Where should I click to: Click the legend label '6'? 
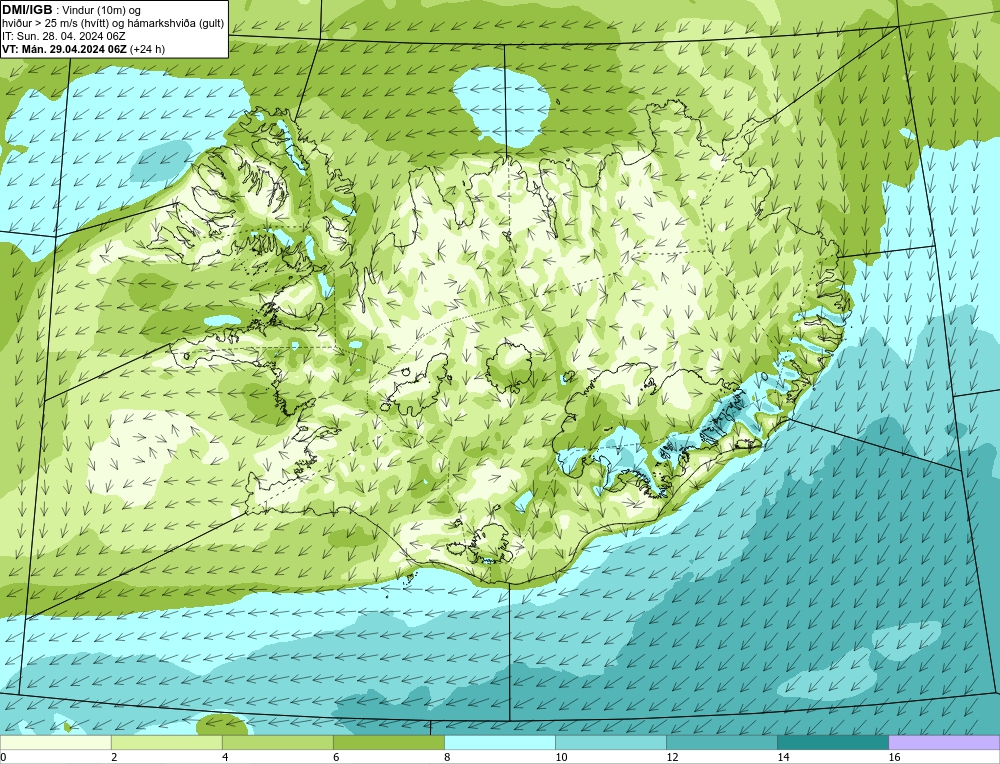[336, 757]
